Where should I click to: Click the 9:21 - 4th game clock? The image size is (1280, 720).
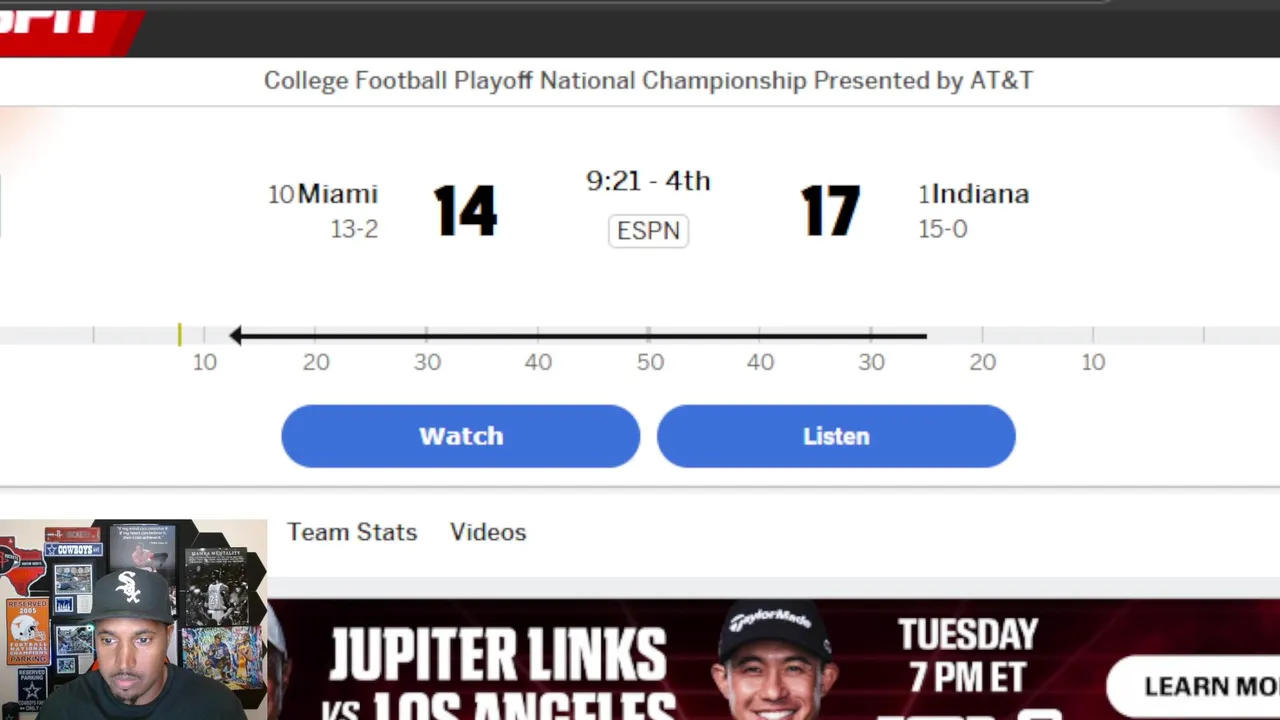coord(648,181)
